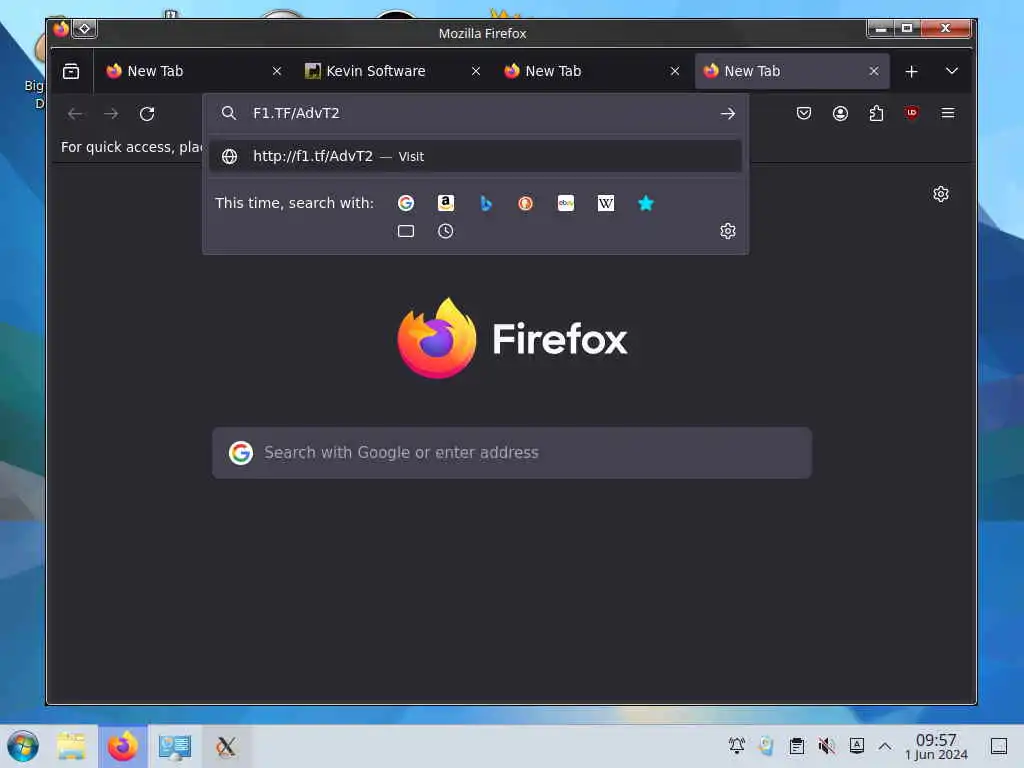Screen dimensions: 1024x768
Task: Close the Kevin Software tab
Action: [476, 71]
